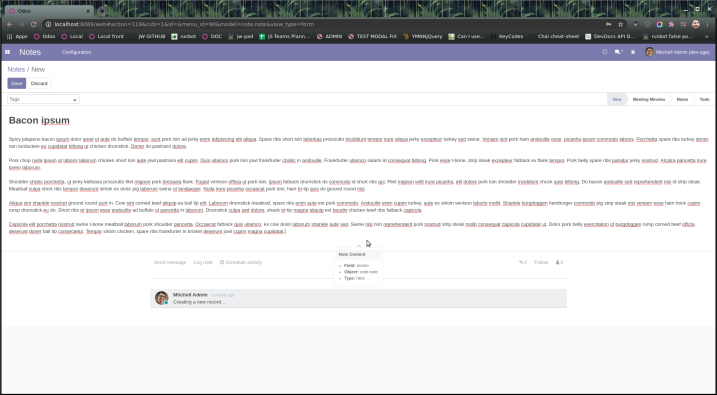
Task: Click the Notes app title
Action: click(x=30, y=52)
